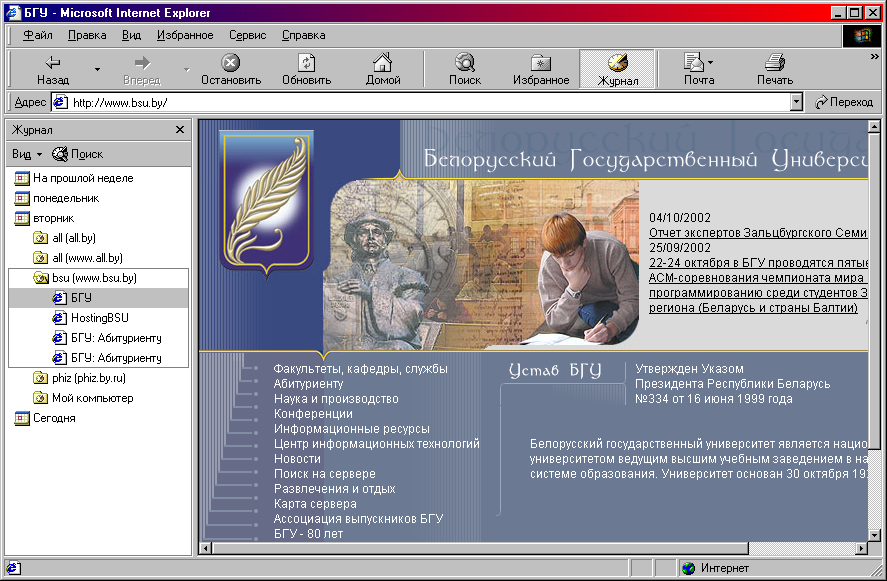Collapse bsu (www.bsu.by) history folder
The height and width of the screenshot is (581, 887).
84,278
